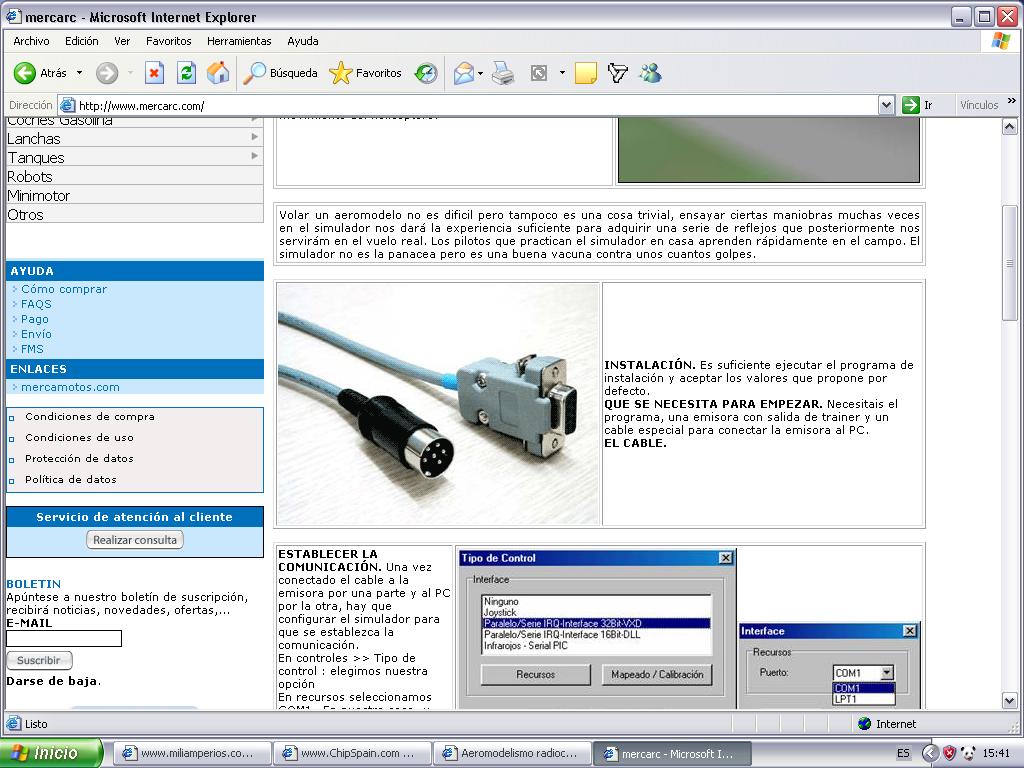
Task: Click the vertical page scrollbar thumb
Action: [x=1010, y=262]
